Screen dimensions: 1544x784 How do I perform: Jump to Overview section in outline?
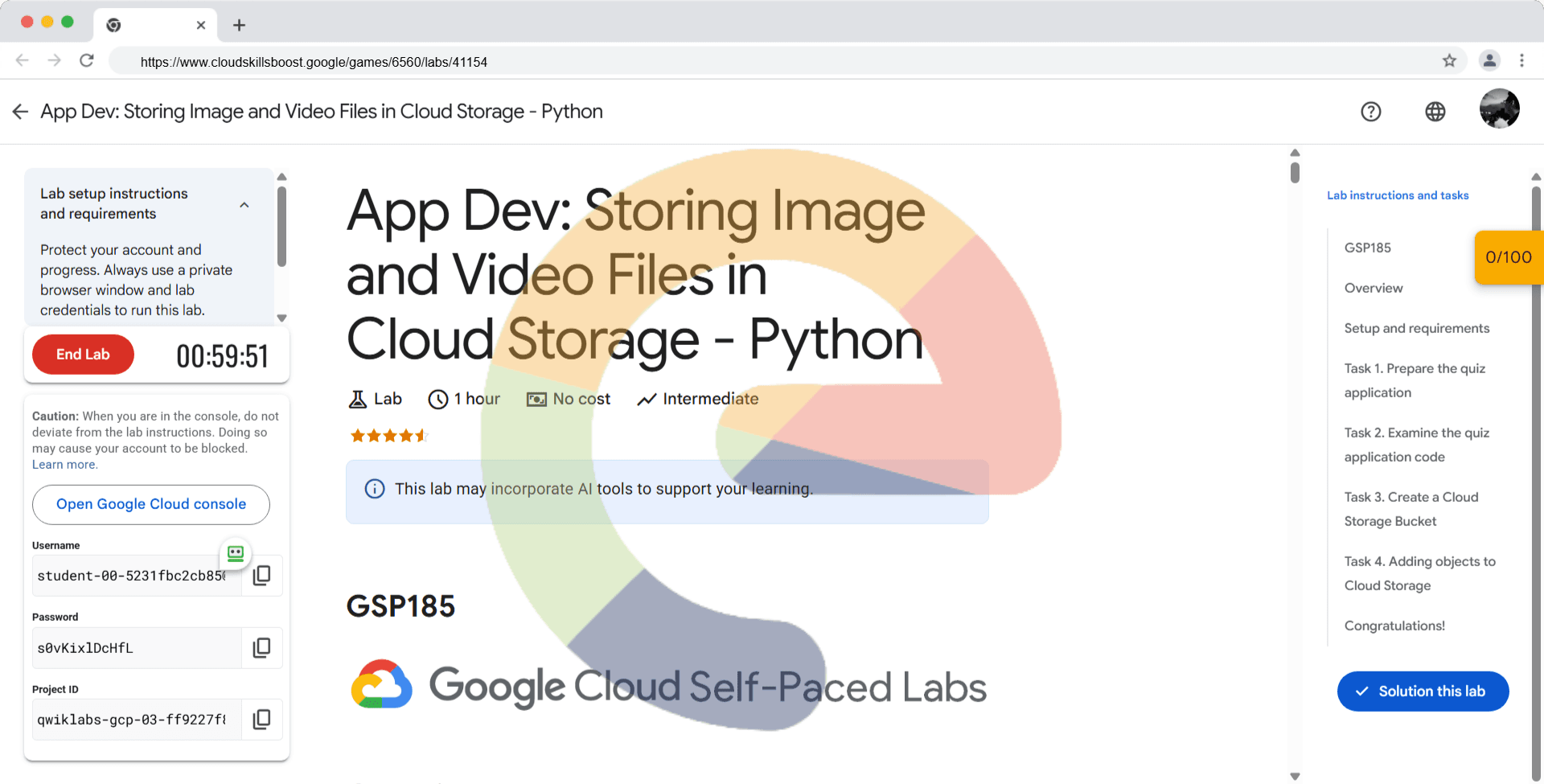(1374, 288)
